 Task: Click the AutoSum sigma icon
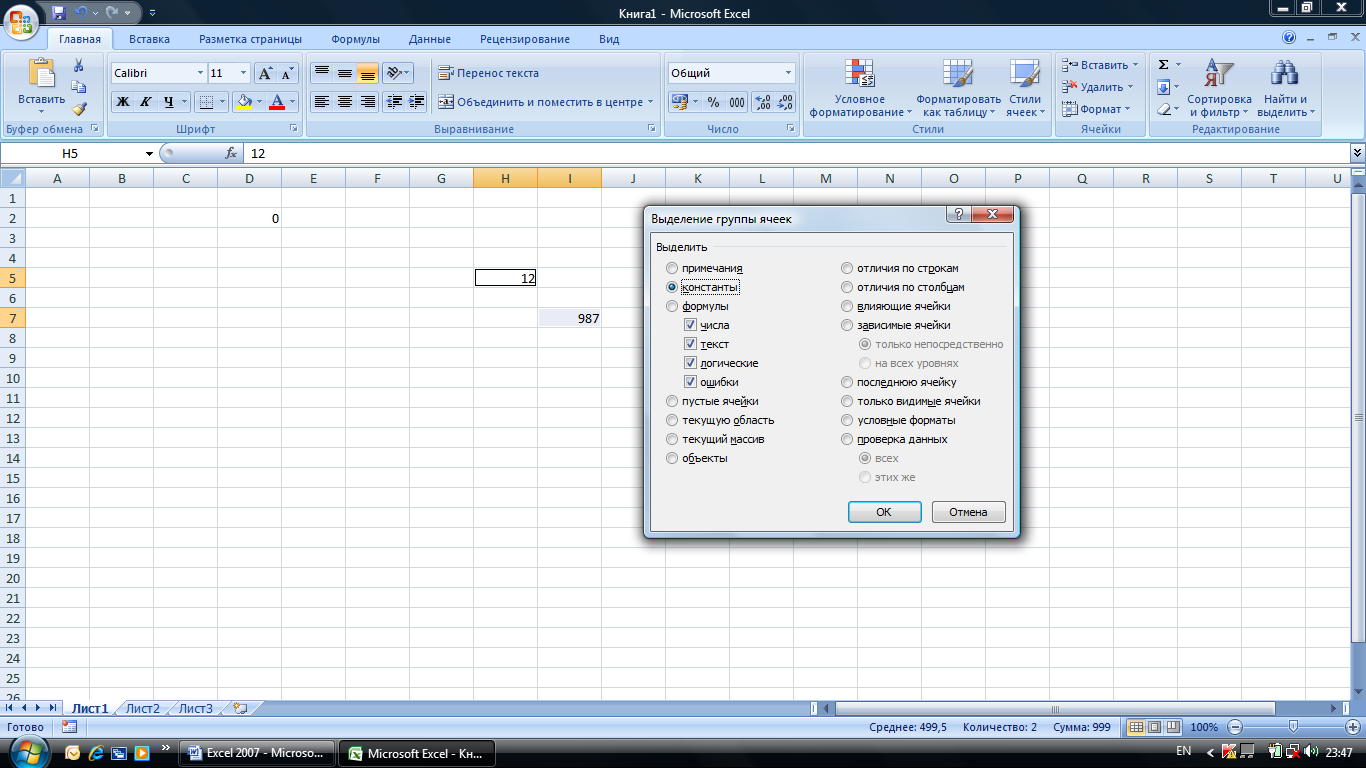1163,65
